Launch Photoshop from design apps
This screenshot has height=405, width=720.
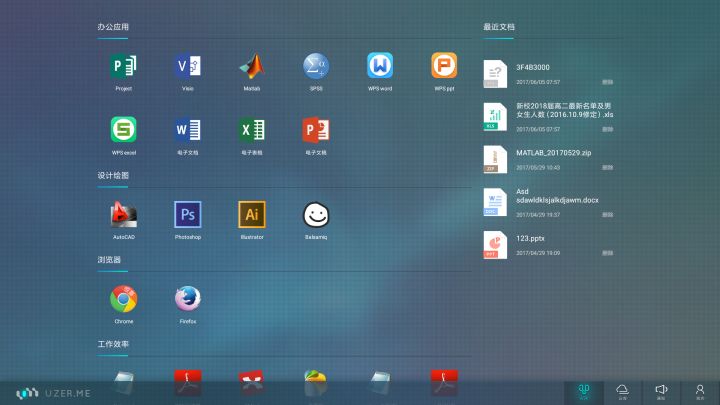tap(187, 214)
